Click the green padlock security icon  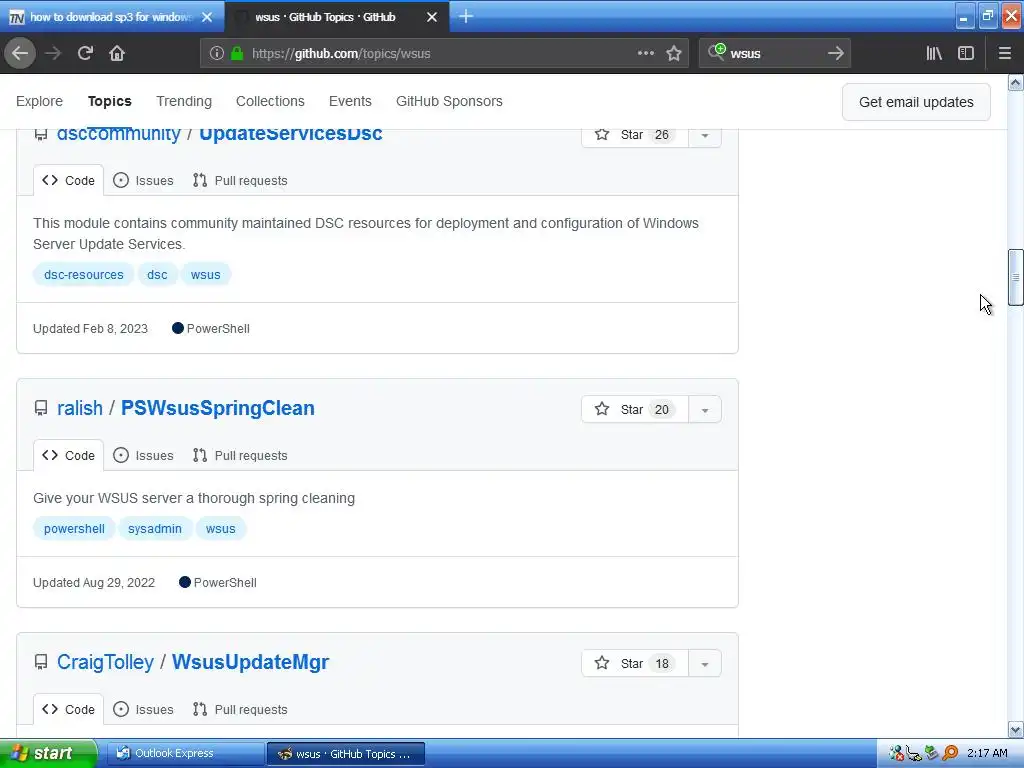tap(237, 53)
